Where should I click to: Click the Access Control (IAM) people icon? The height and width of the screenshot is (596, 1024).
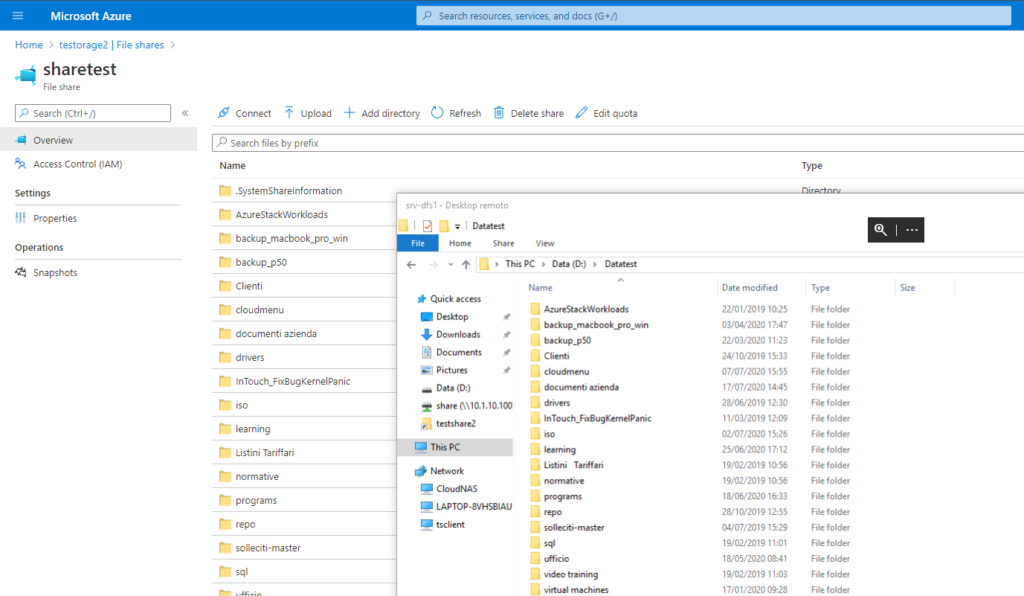point(21,164)
